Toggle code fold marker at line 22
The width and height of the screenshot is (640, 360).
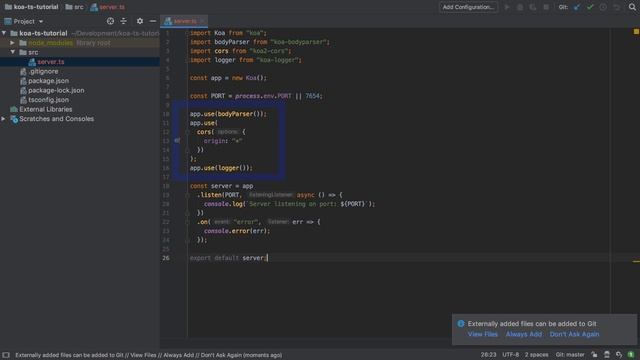187,222
